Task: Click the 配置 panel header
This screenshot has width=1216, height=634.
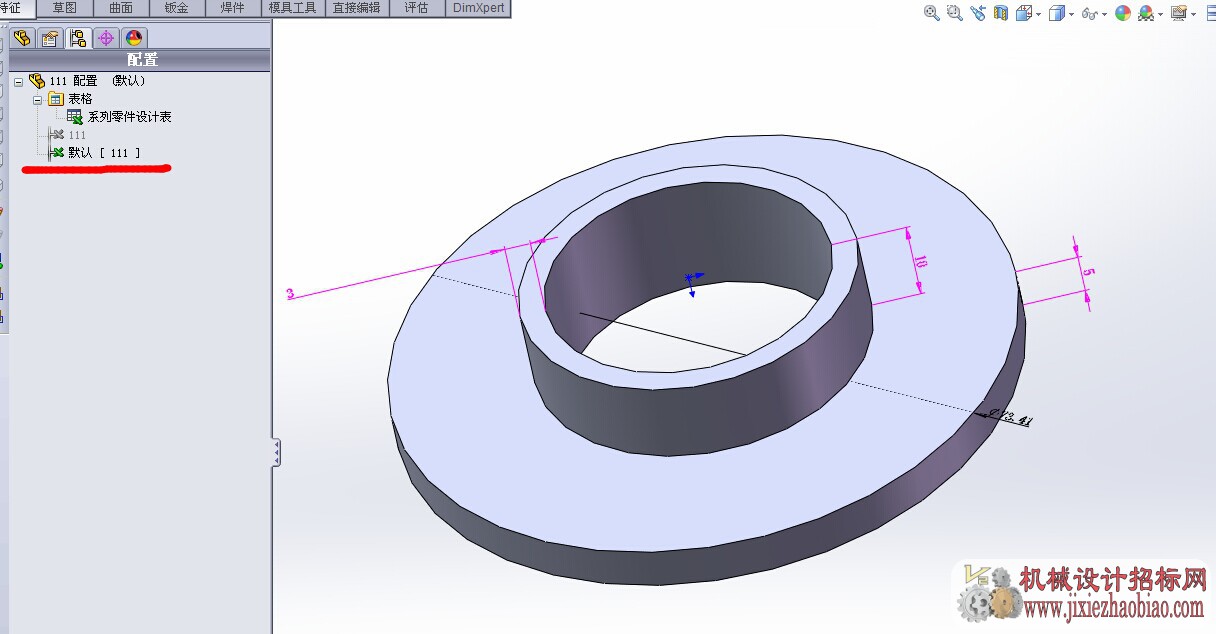Action: click(x=141, y=60)
